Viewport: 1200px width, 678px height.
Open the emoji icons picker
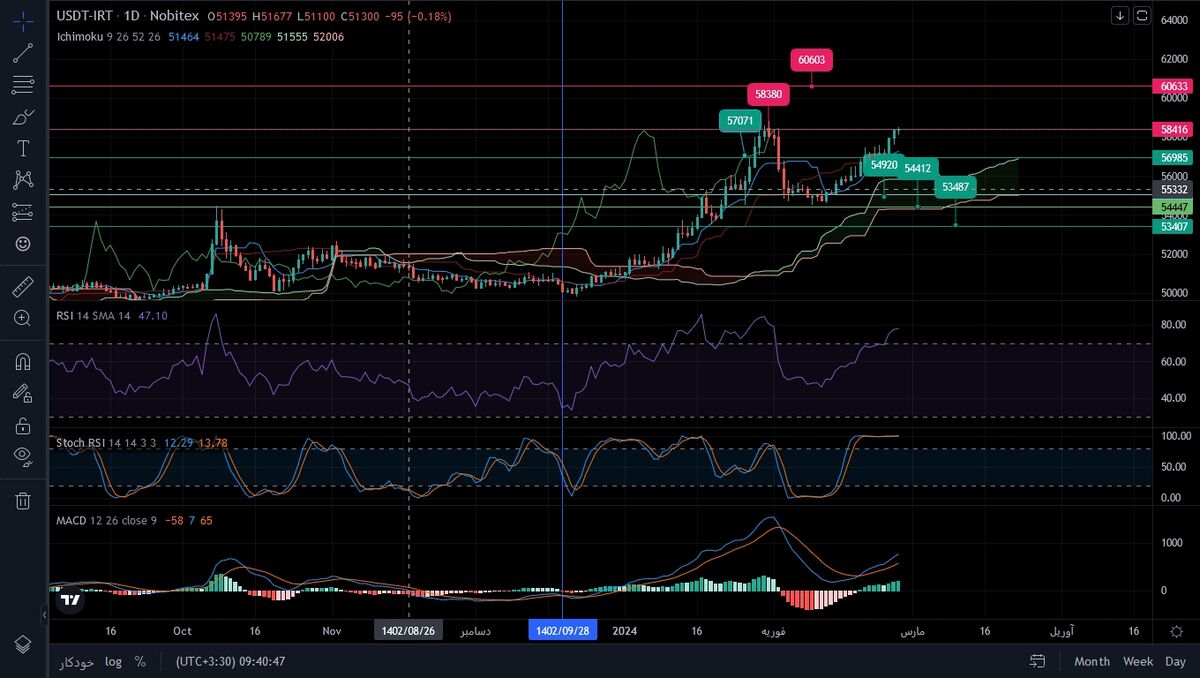[23, 243]
